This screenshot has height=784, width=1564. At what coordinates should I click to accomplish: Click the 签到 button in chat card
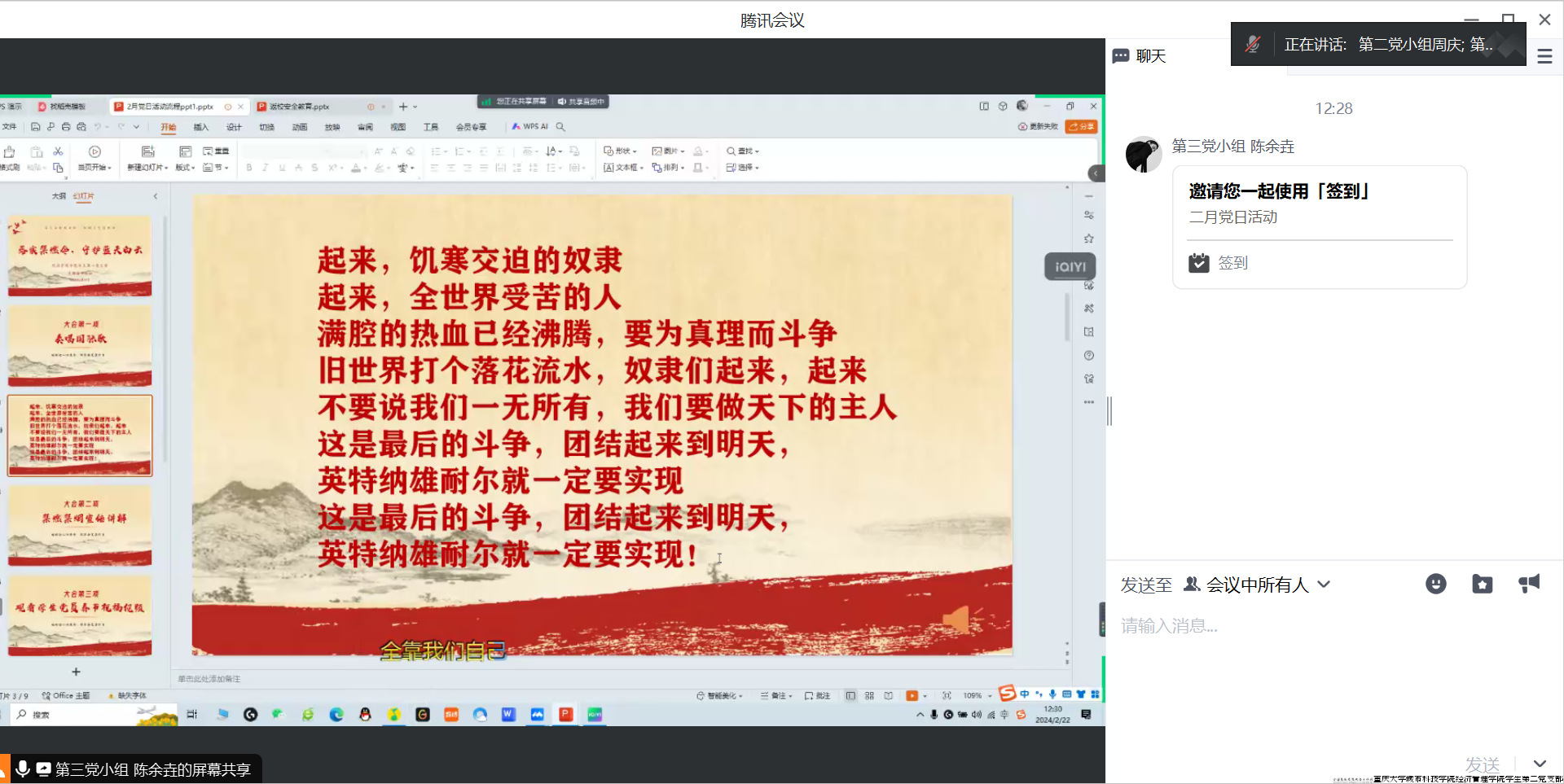coord(1232,263)
